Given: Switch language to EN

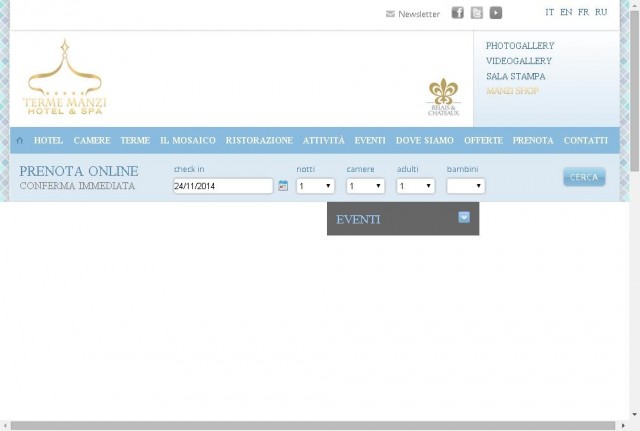Looking at the screenshot, I should pyautogui.click(x=566, y=12).
